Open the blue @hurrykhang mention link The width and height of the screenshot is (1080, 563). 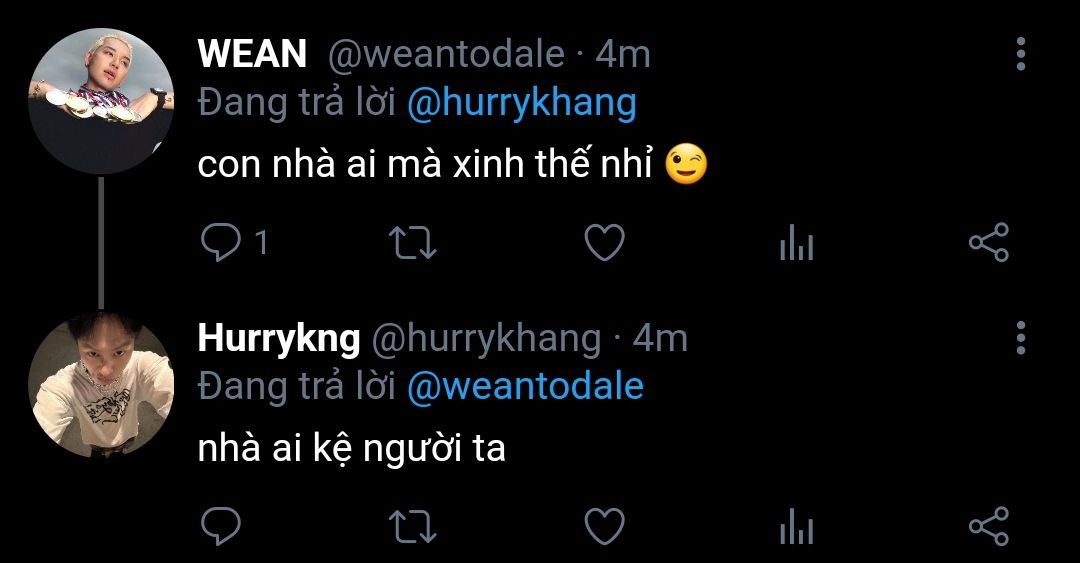coord(521,103)
